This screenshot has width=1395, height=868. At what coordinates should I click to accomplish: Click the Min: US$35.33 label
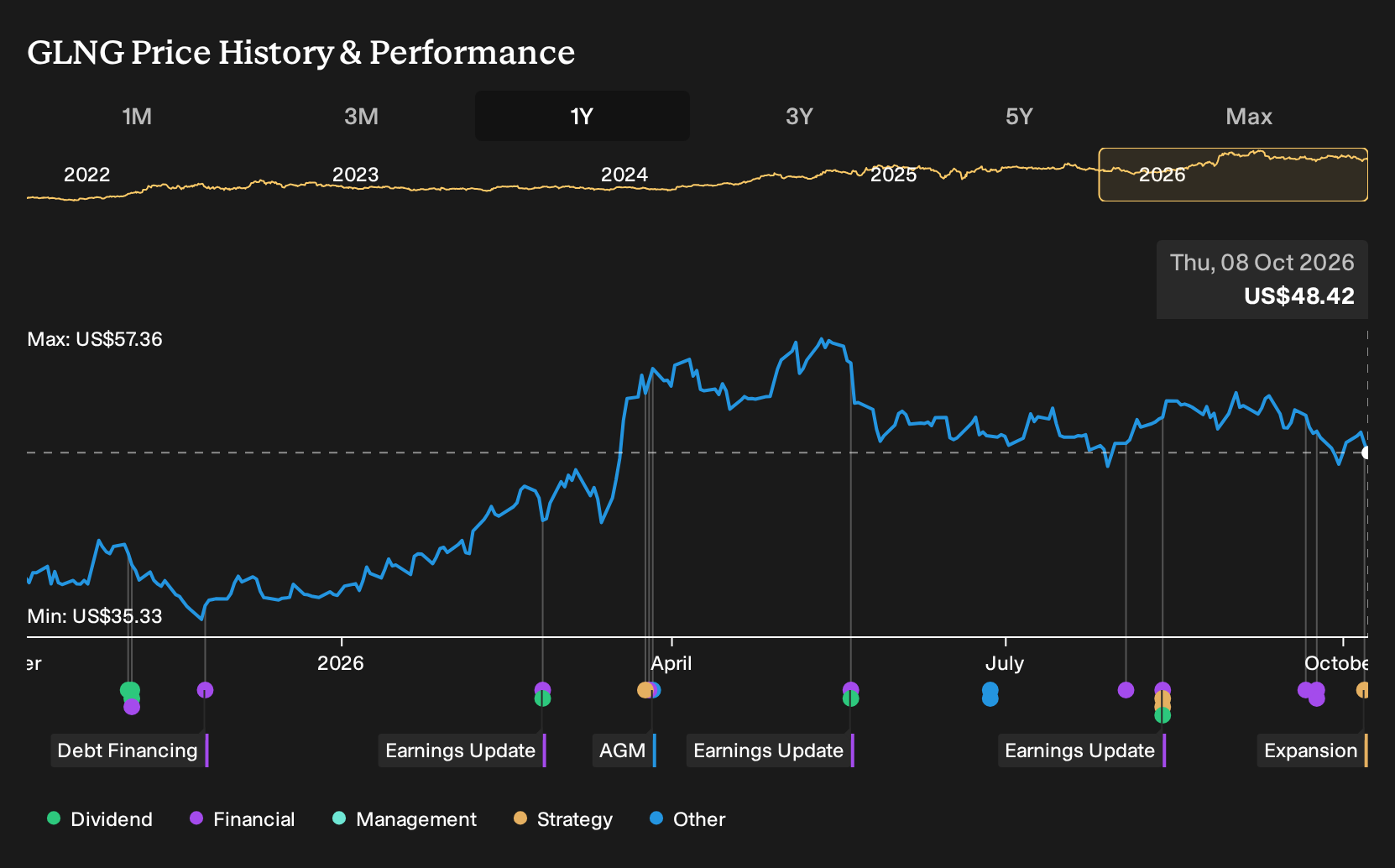point(95,616)
